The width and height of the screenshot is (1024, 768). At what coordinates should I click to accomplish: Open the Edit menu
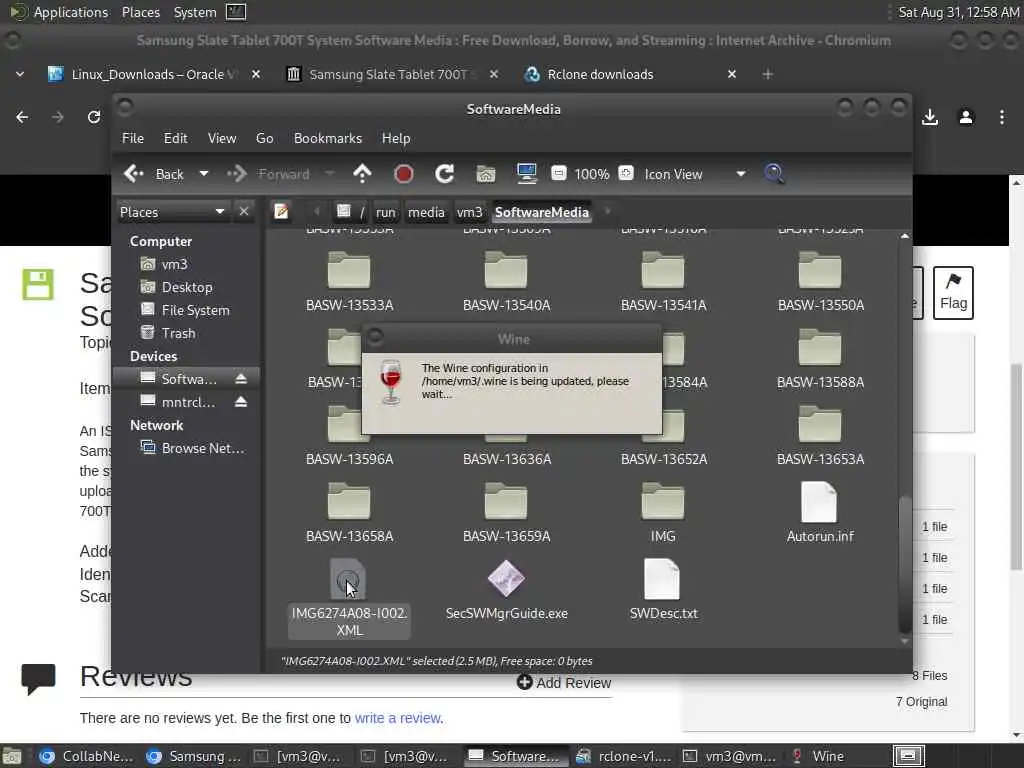coord(175,138)
